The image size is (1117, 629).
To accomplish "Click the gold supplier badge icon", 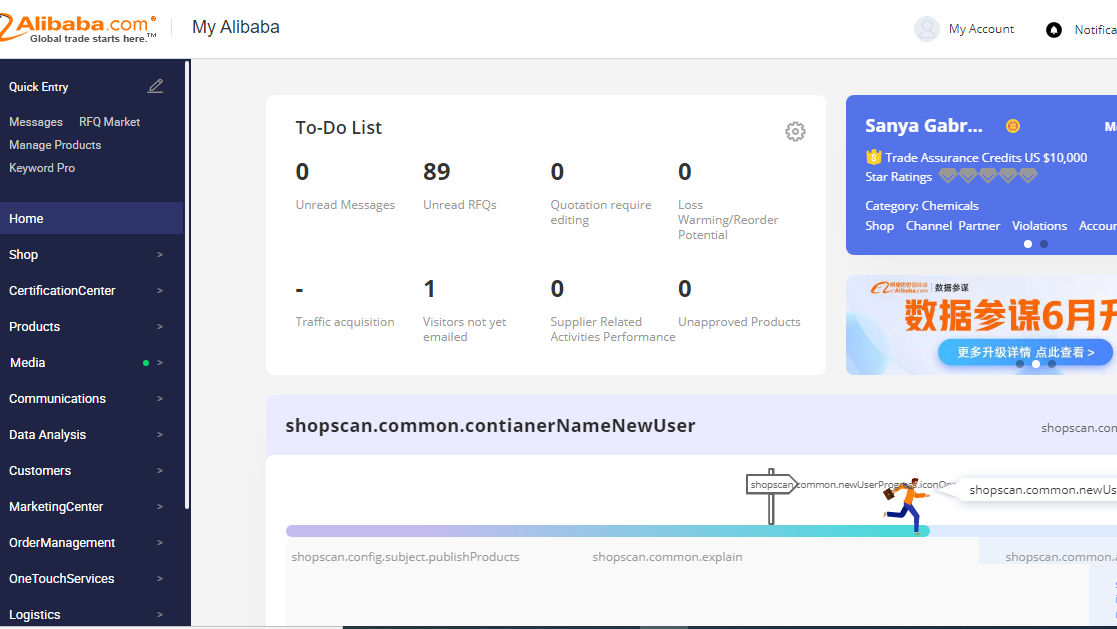I will 1012,126.
